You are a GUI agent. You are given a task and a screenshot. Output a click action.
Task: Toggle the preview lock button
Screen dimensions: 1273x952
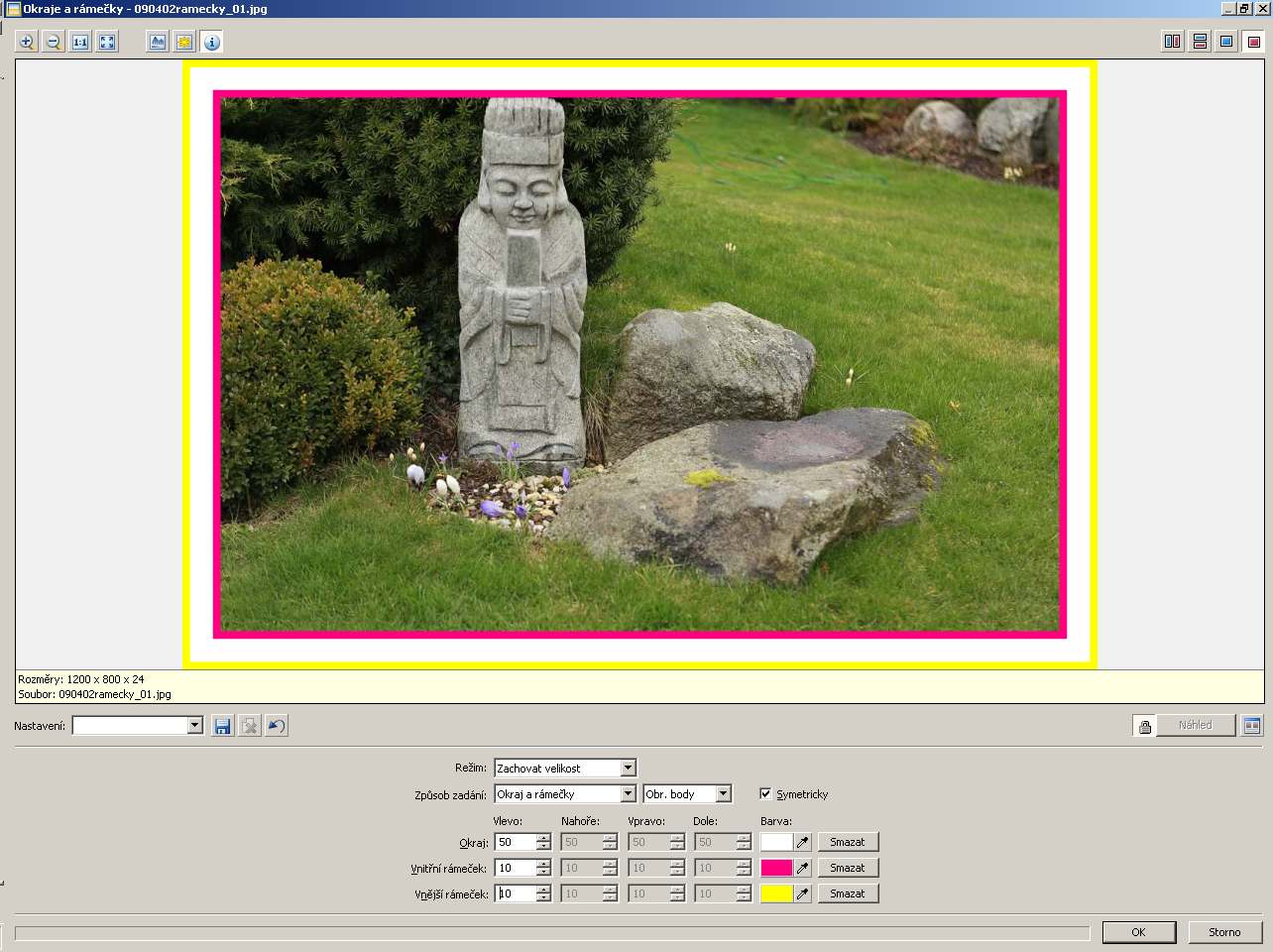point(1145,726)
